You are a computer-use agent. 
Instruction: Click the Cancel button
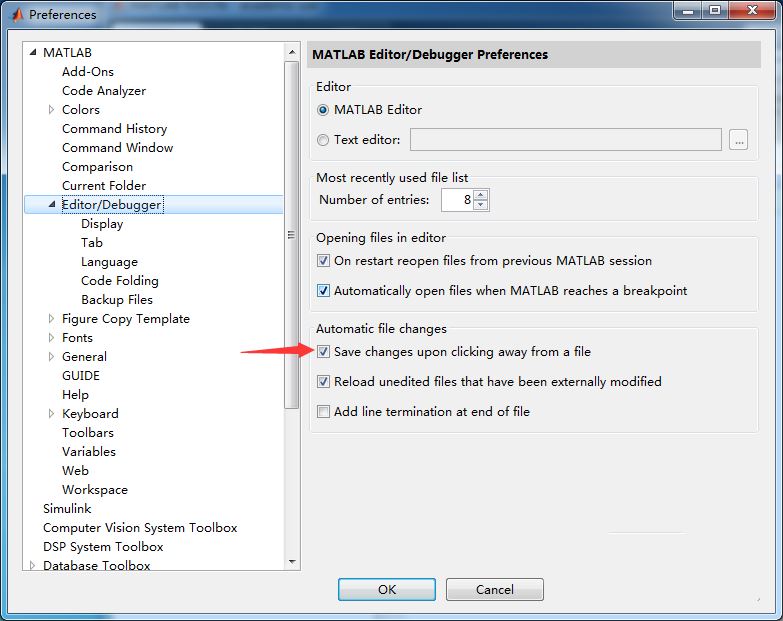pos(494,590)
